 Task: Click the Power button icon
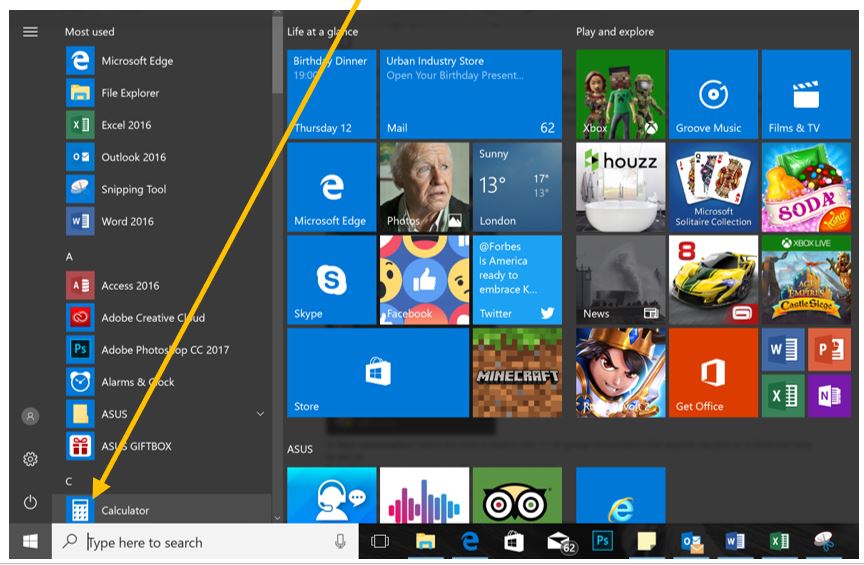[30, 502]
